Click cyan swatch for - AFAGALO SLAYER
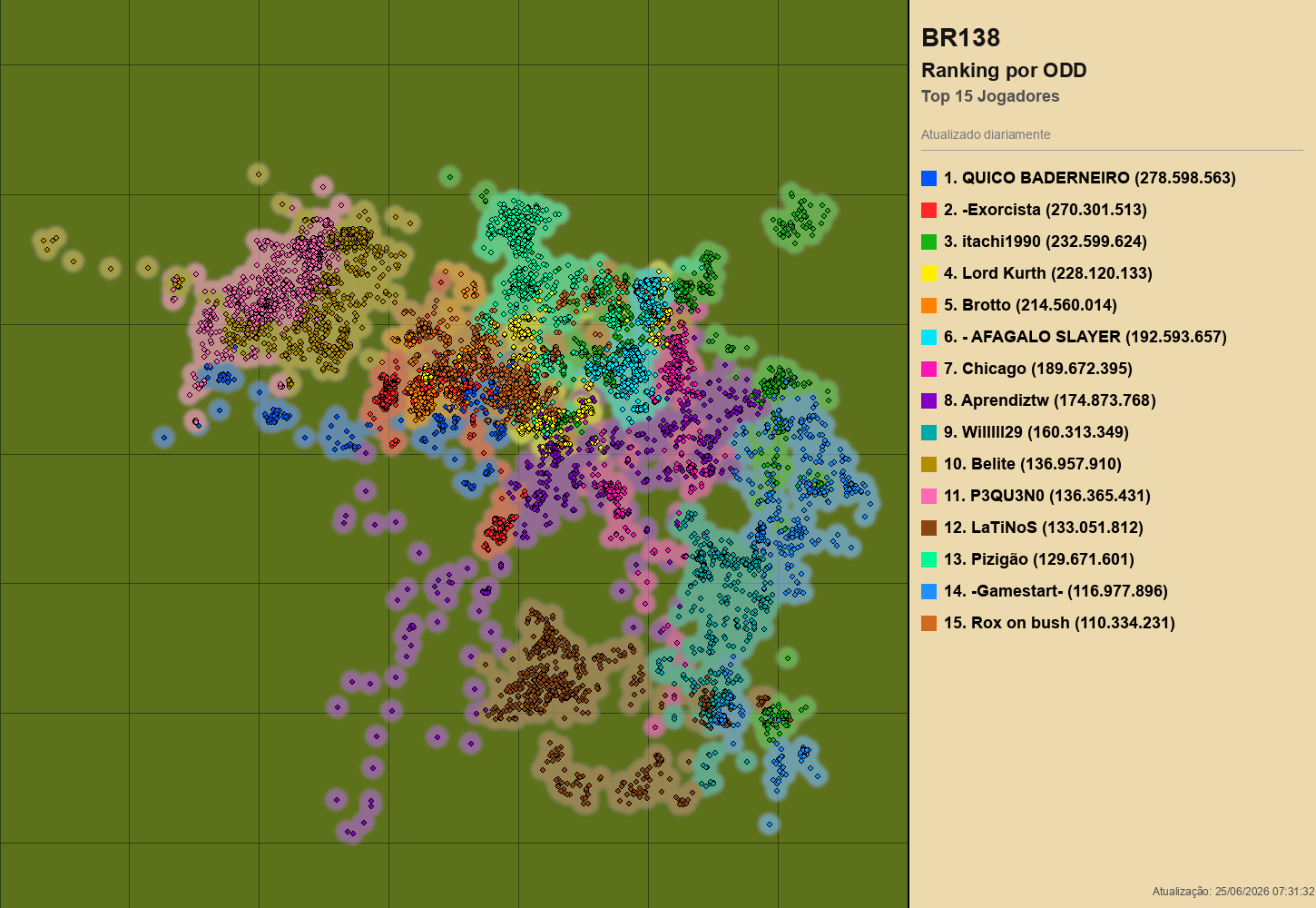The image size is (1316, 908). click(928, 337)
